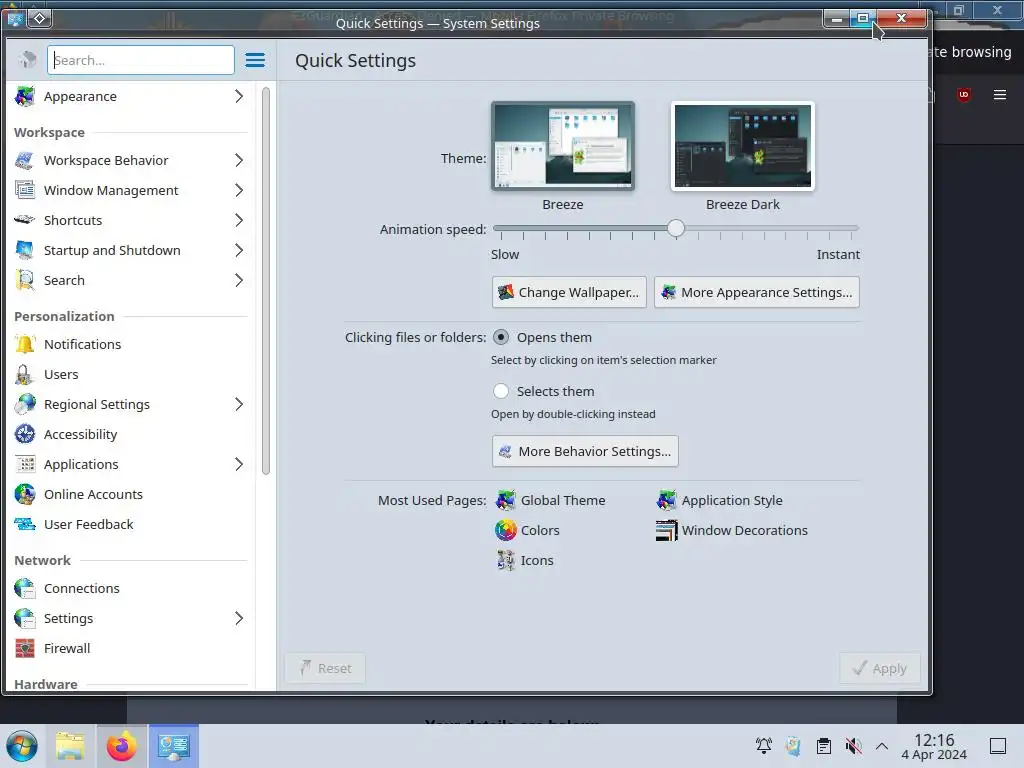Expand the Applications chevron
The width and height of the screenshot is (1024, 768).
(239, 464)
